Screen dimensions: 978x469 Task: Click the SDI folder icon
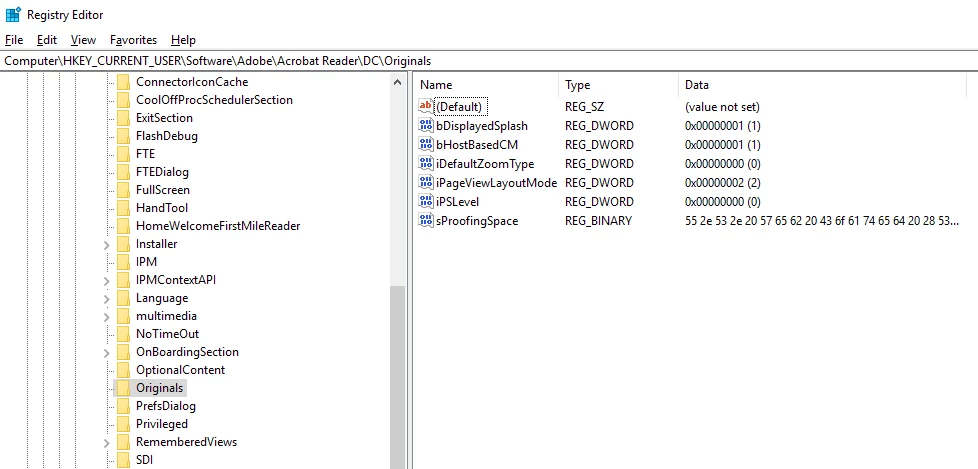(123, 460)
